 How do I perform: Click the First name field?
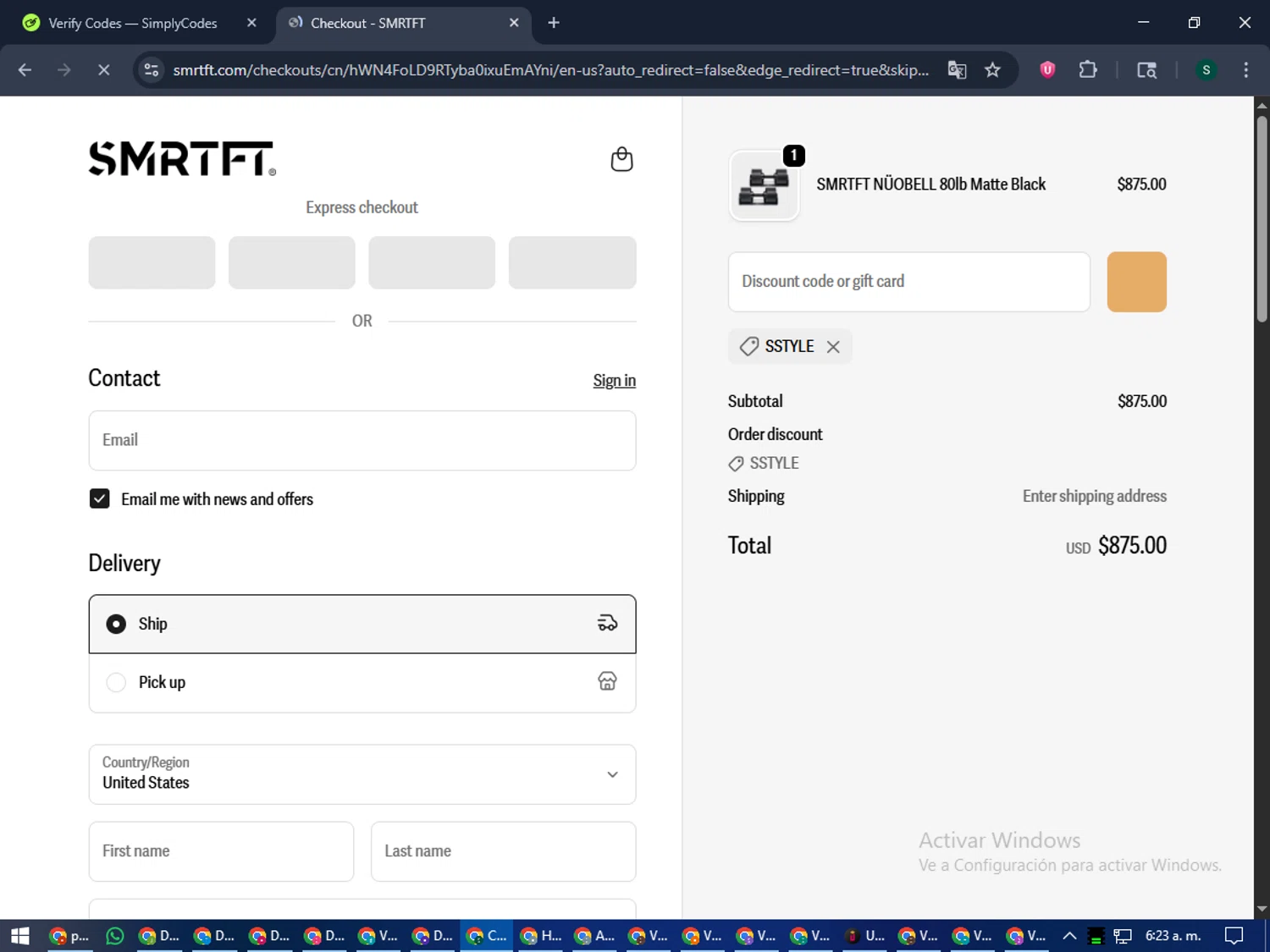tap(221, 851)
